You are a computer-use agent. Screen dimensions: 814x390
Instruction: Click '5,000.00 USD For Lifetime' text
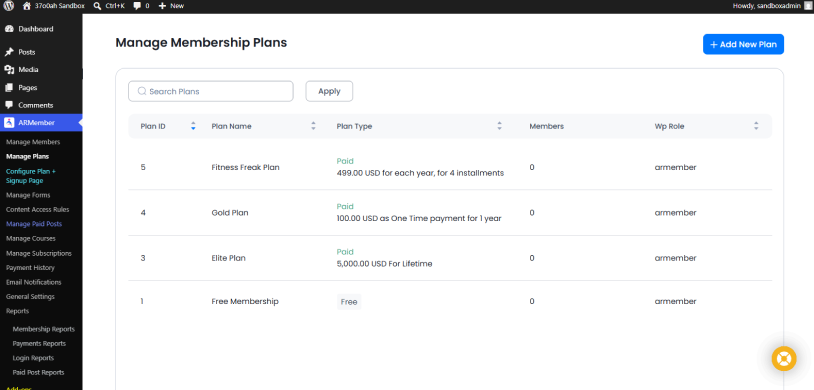pos(385,264)
